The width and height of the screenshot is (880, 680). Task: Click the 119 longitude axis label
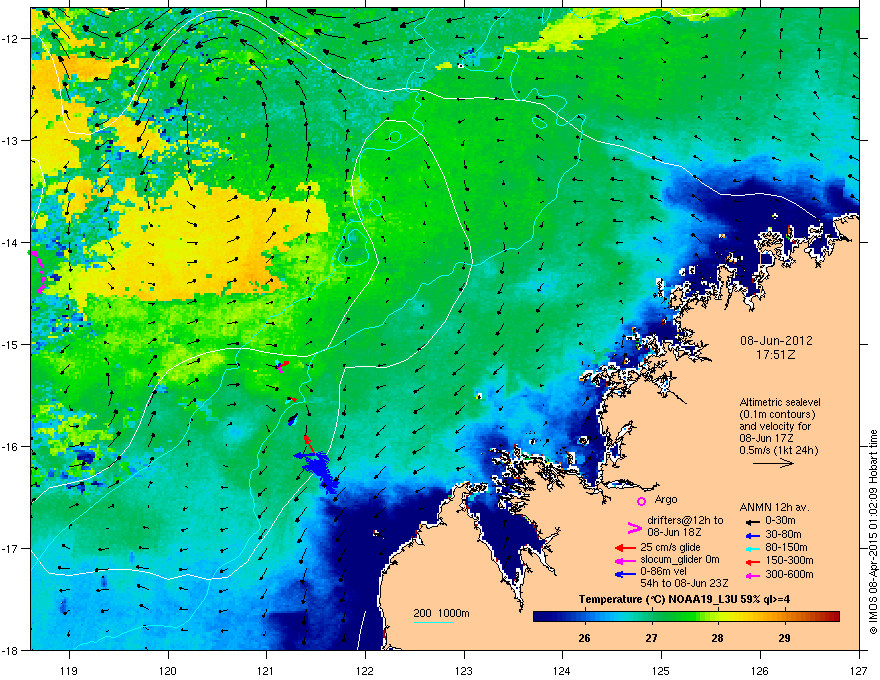[70, 670]
